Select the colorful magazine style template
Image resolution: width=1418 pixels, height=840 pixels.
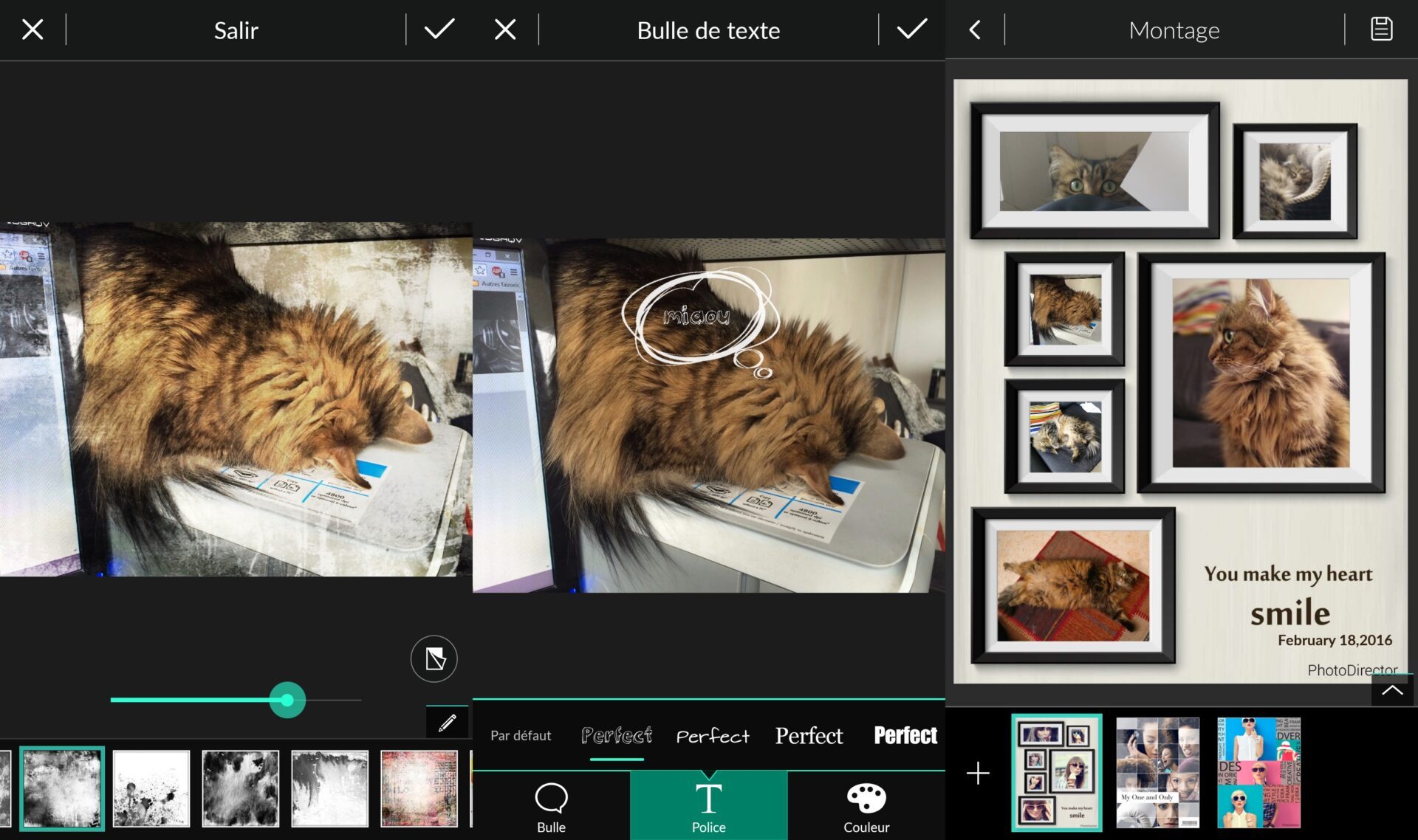coord(1258,773)
